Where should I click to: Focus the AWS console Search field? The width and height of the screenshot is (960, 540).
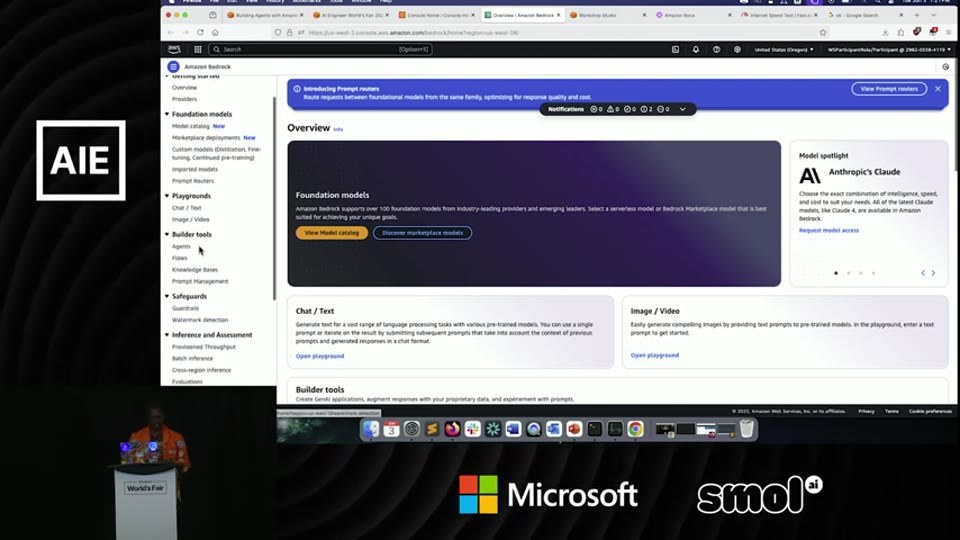[320, 50]
